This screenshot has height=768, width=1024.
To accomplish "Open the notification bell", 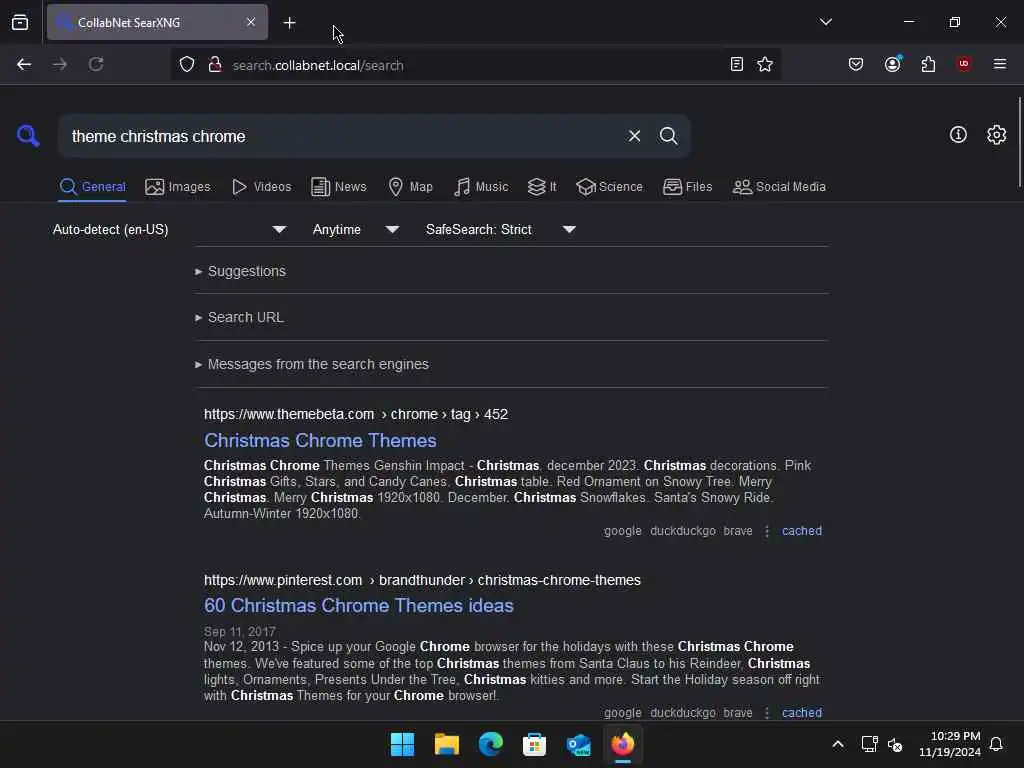I will (997, 744).
